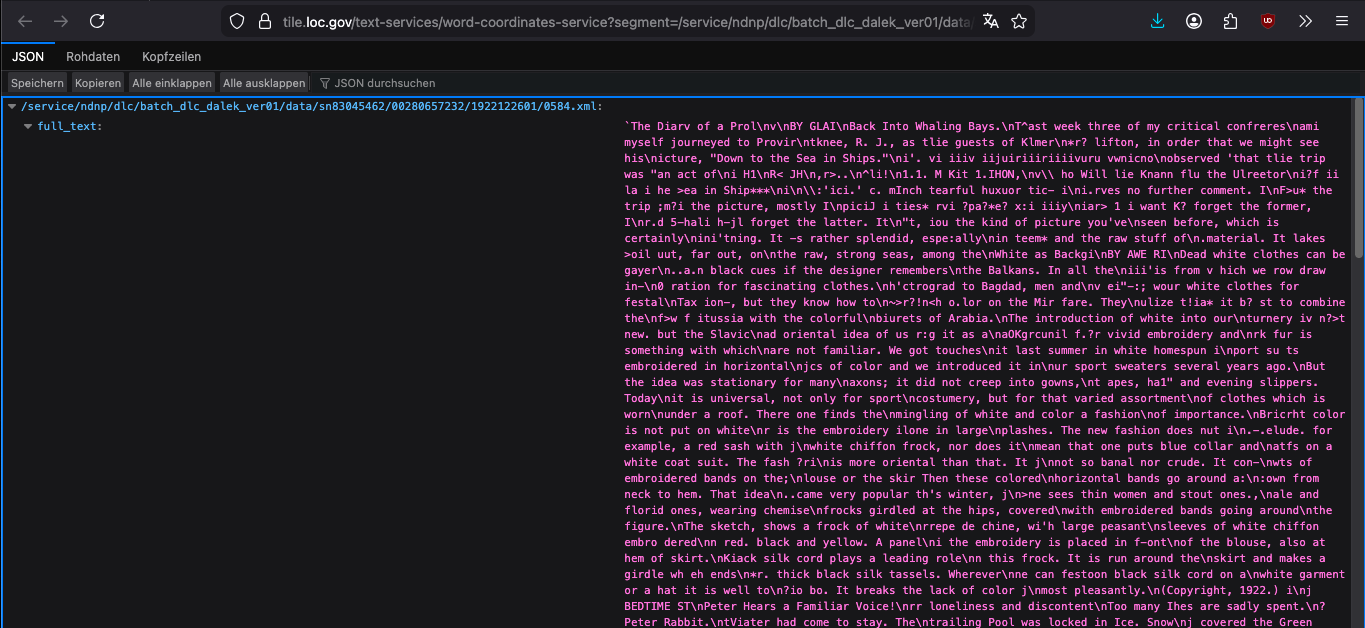Switch to the Rohdaten tab
1365x628 pixels.
click(93, 57)
